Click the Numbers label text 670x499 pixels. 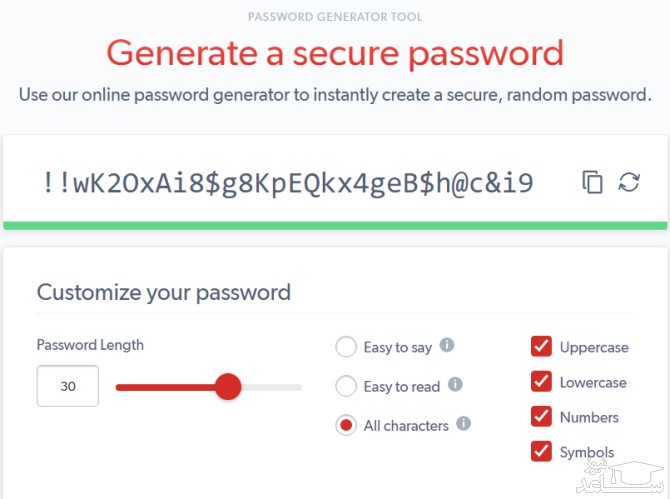click(589, 417)
